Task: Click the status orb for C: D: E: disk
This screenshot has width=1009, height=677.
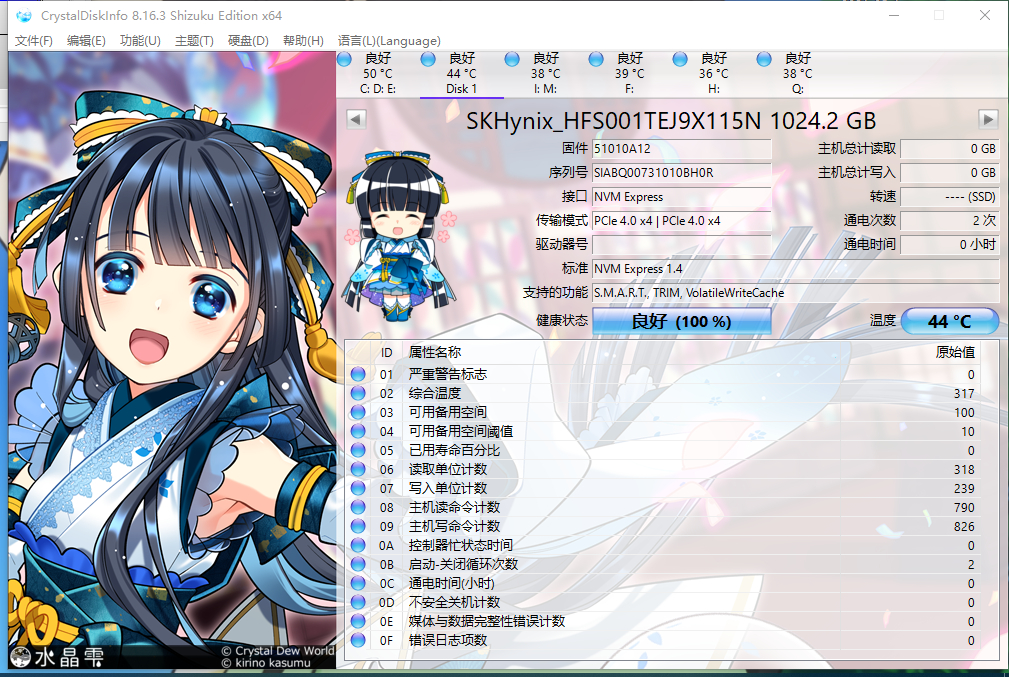Action: (344, 59)
